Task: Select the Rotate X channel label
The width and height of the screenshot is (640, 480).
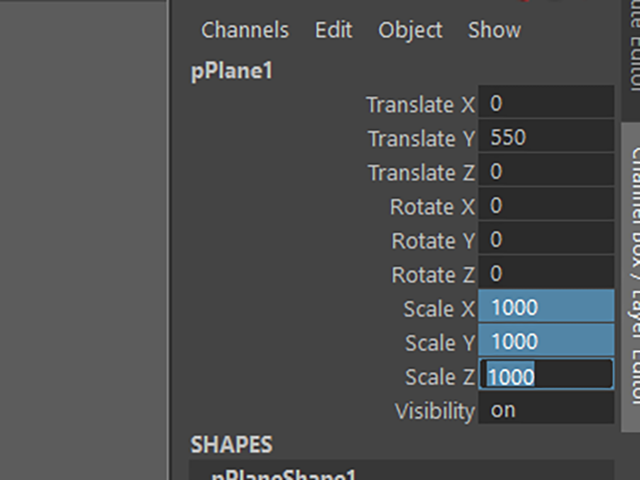Action: coord(432,207)
